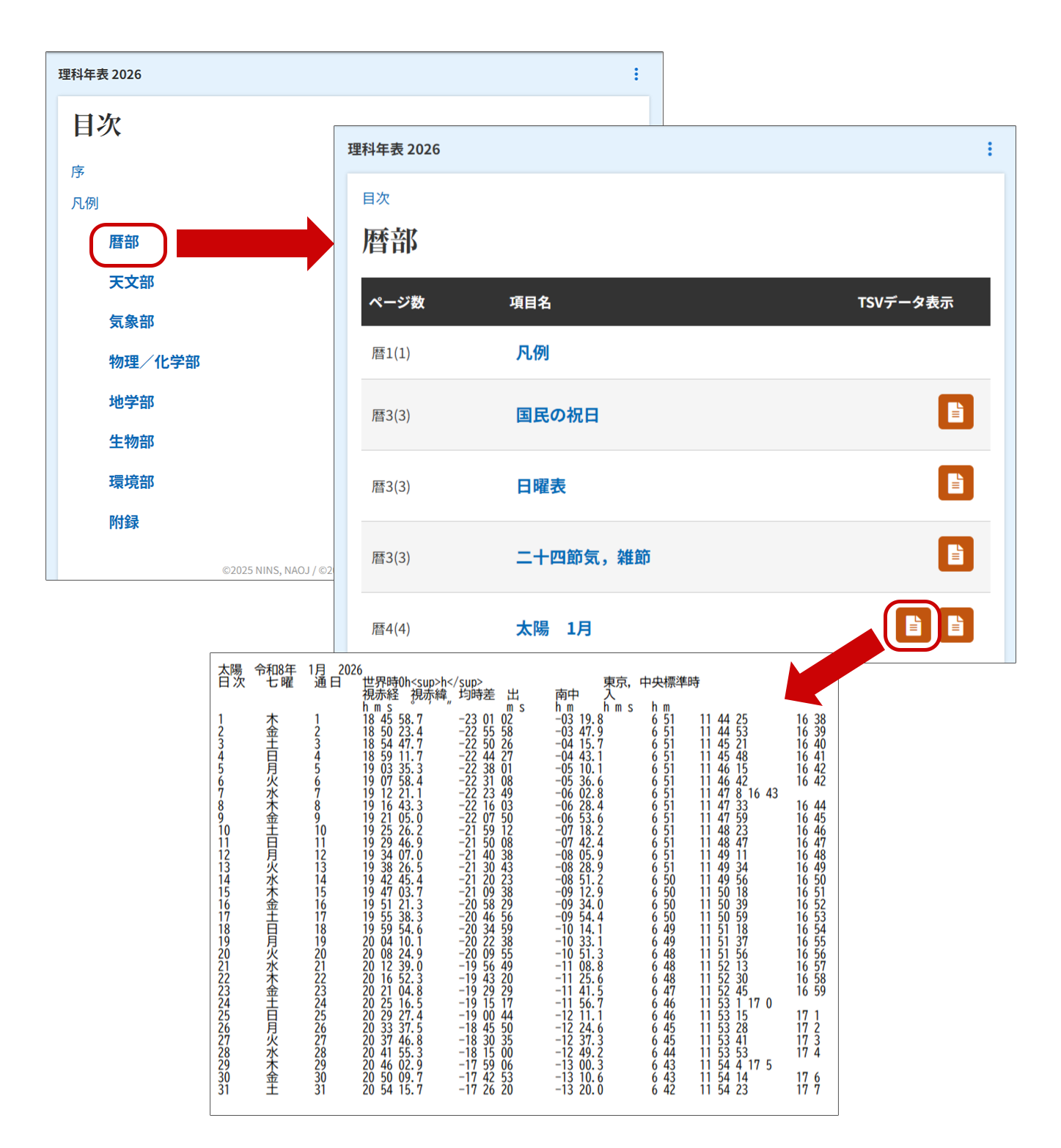Open the kebab menu in the 目次 window
The width and height of the screenshot is (1061, 1148).
[x=636, y=74]
